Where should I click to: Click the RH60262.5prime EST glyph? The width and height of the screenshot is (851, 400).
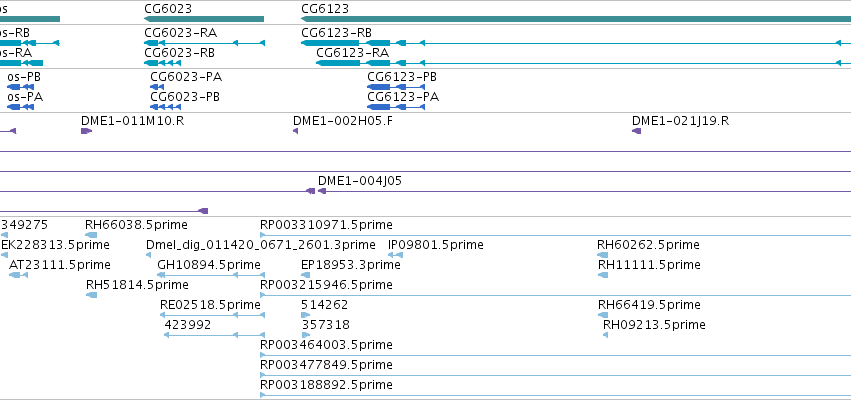[602, 255]
